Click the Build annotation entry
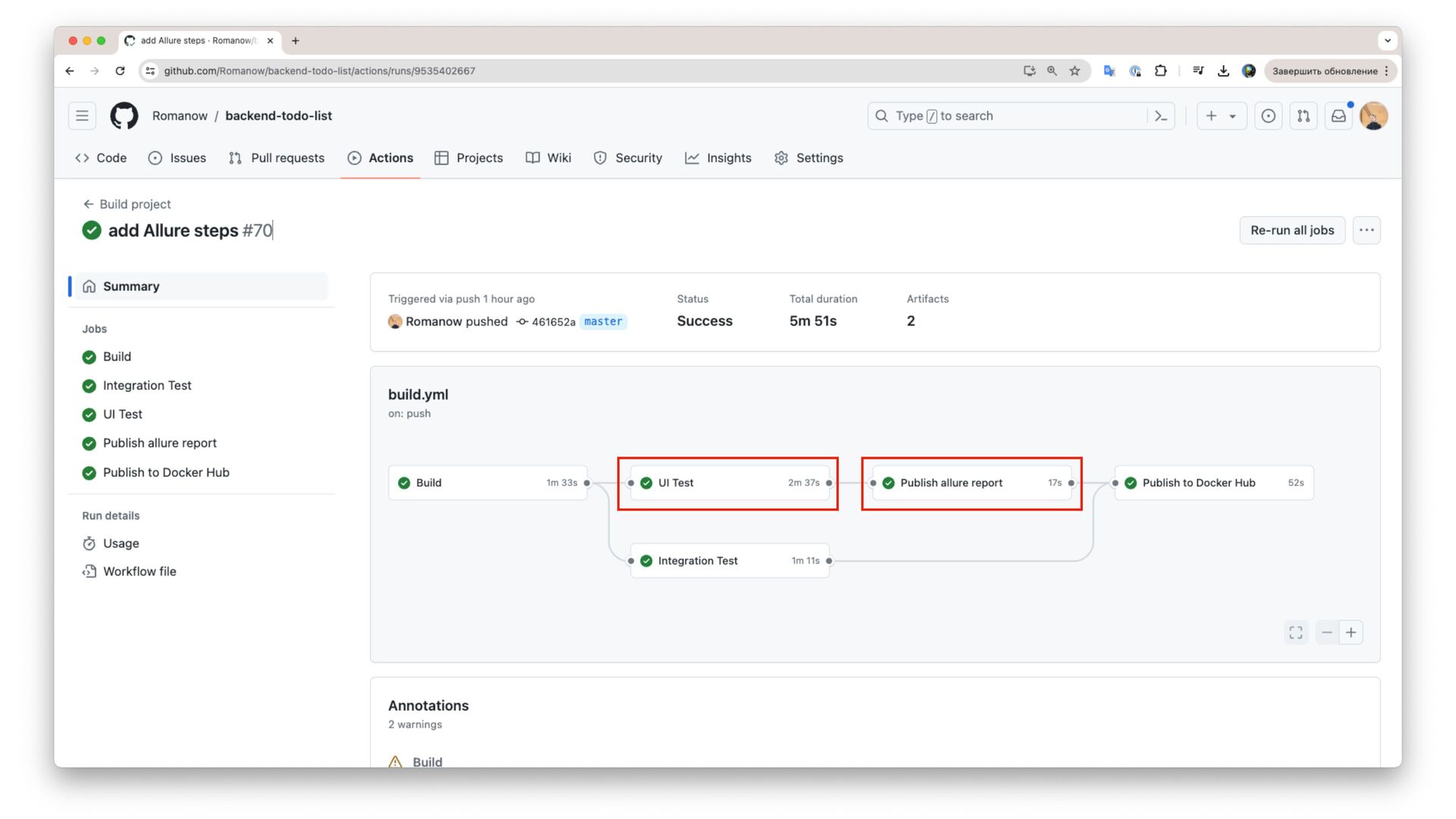The image size is (1456, 819). pos(427,761)
